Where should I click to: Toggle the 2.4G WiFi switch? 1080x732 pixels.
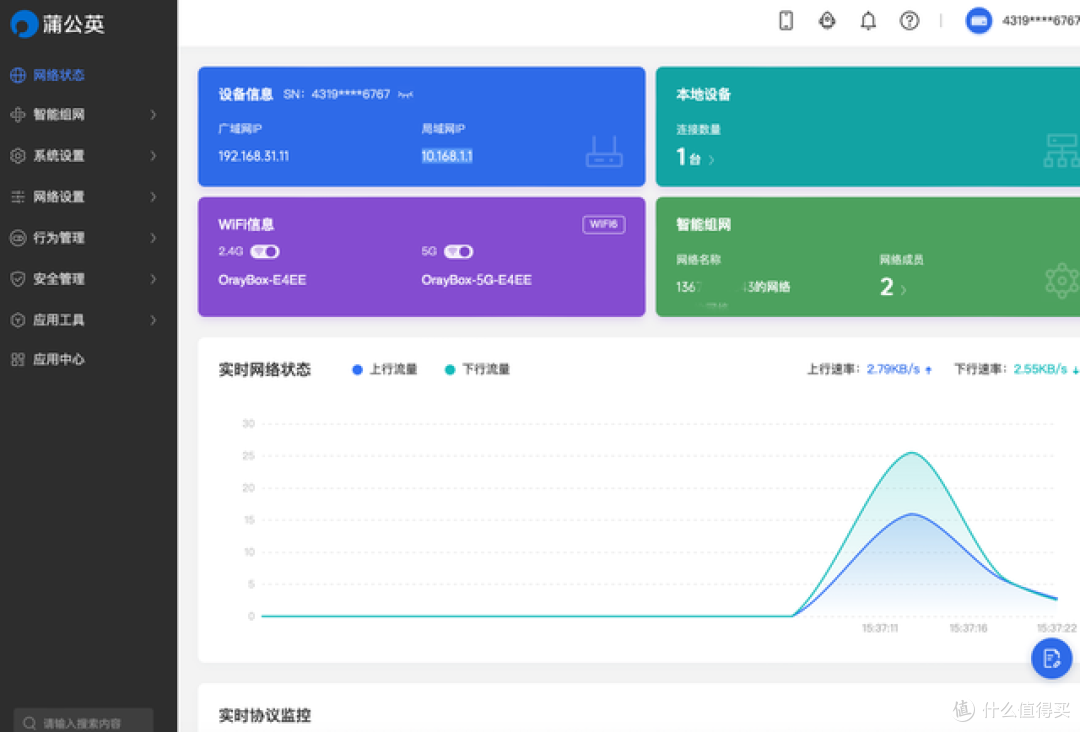[265, 252]
